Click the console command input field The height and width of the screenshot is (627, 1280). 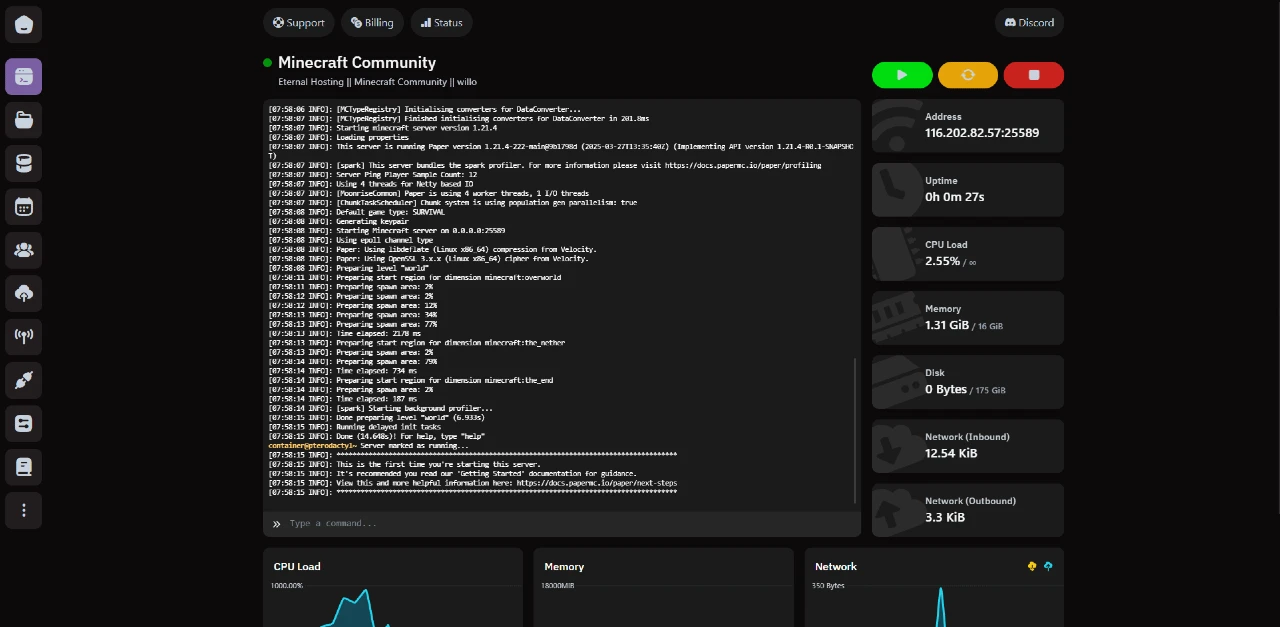(562, 523)
